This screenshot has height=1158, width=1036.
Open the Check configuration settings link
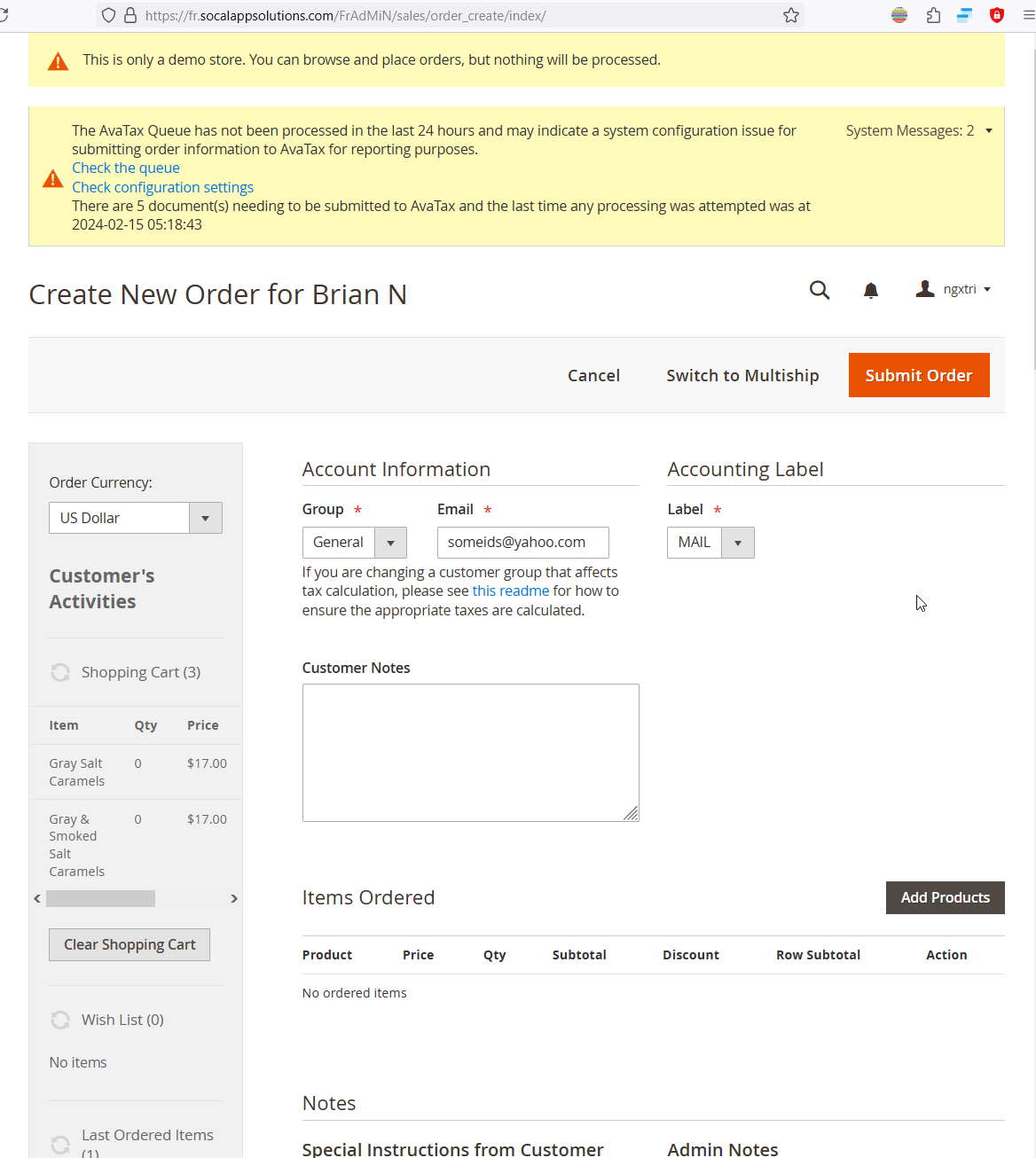click(162, 188)
